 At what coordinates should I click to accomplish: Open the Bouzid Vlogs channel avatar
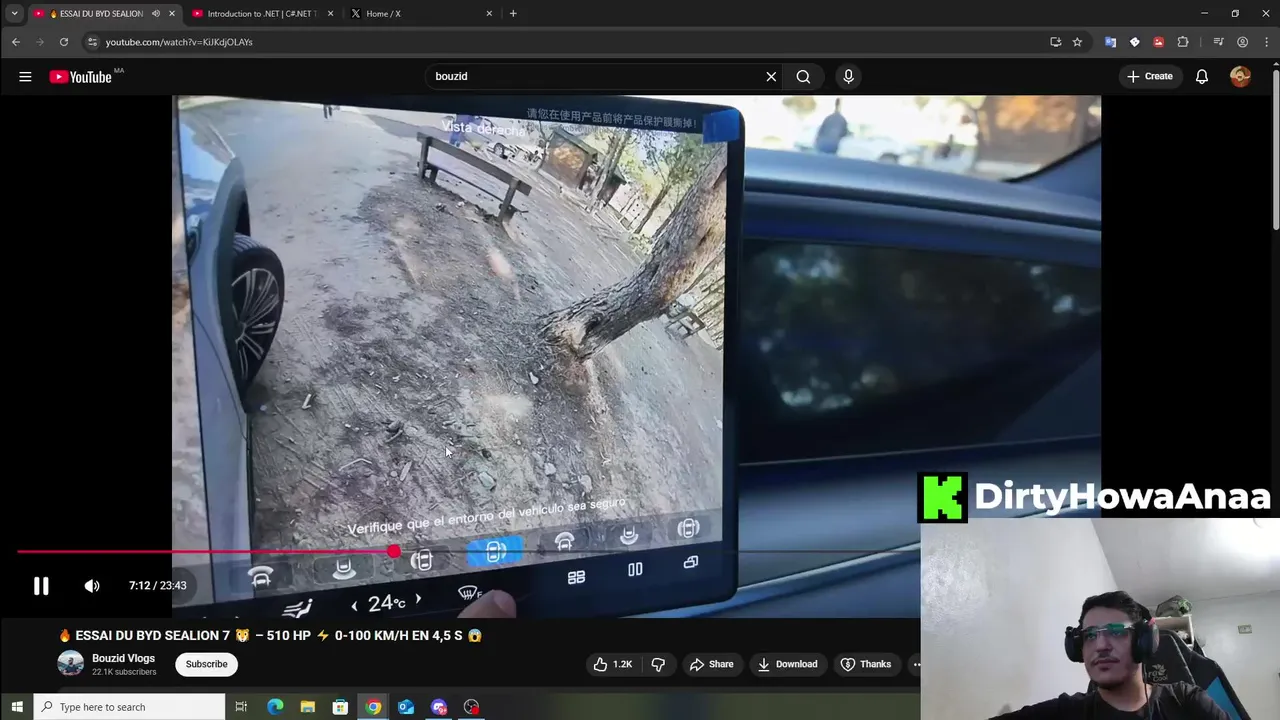[70, 663]
